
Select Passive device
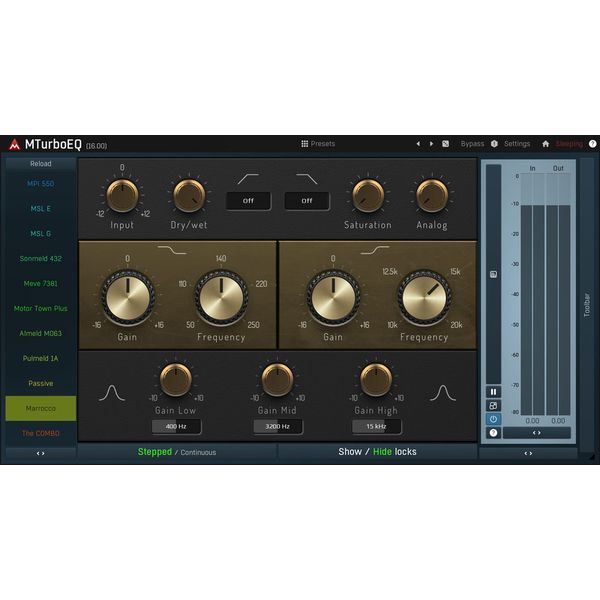[x=41, y=383]
